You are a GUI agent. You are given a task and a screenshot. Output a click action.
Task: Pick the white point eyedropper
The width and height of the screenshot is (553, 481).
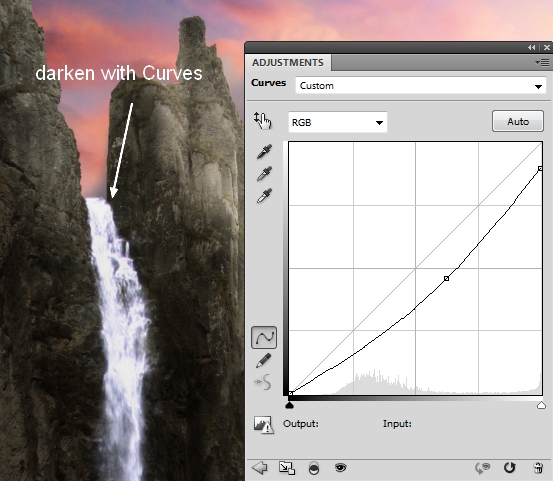[265, 196]
